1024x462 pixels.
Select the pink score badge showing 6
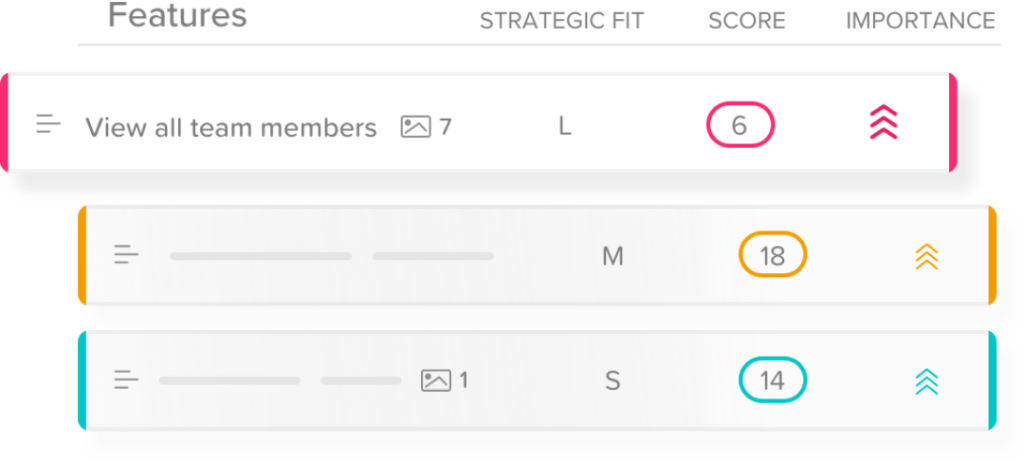(x=740, y=126)
